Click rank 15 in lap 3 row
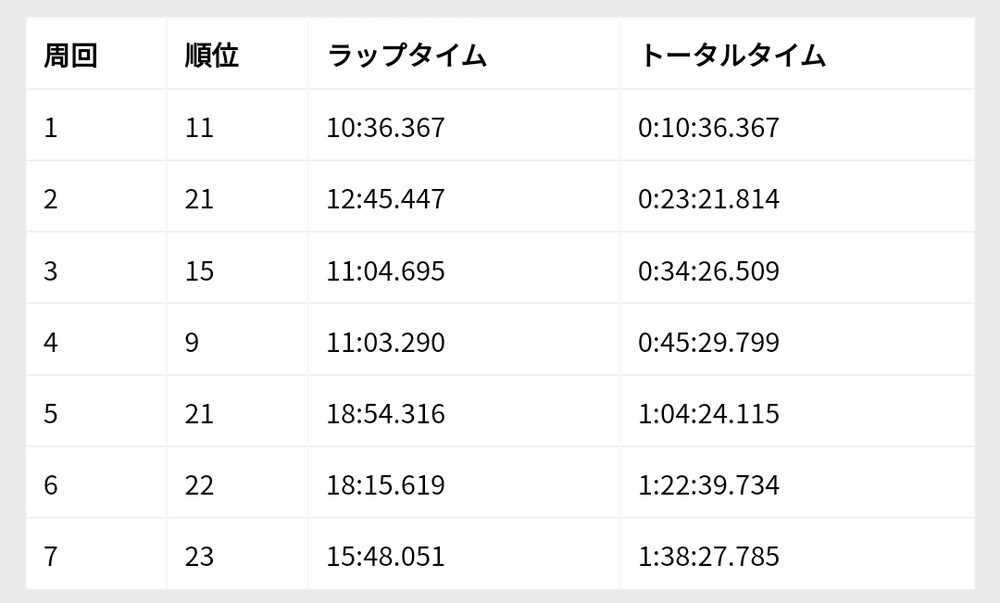This screenshot has height=603, width=1000. 199,271
